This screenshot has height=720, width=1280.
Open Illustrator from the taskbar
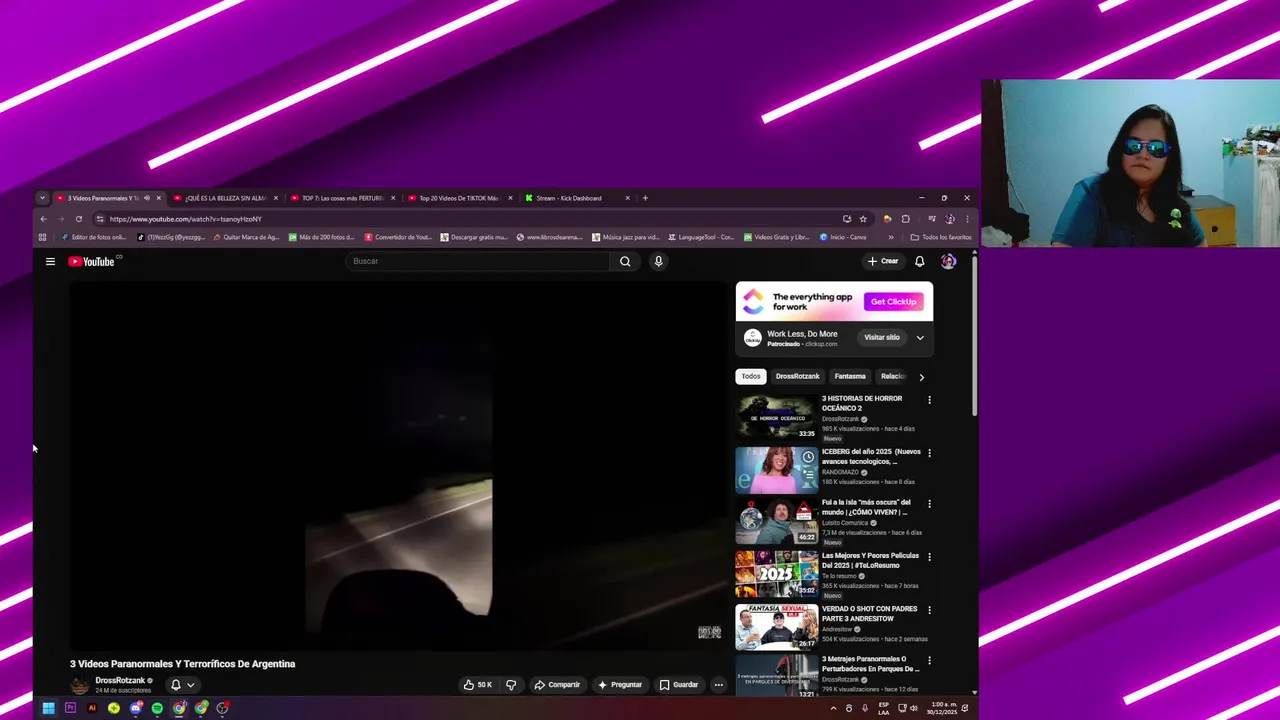[x=92, y=708]
